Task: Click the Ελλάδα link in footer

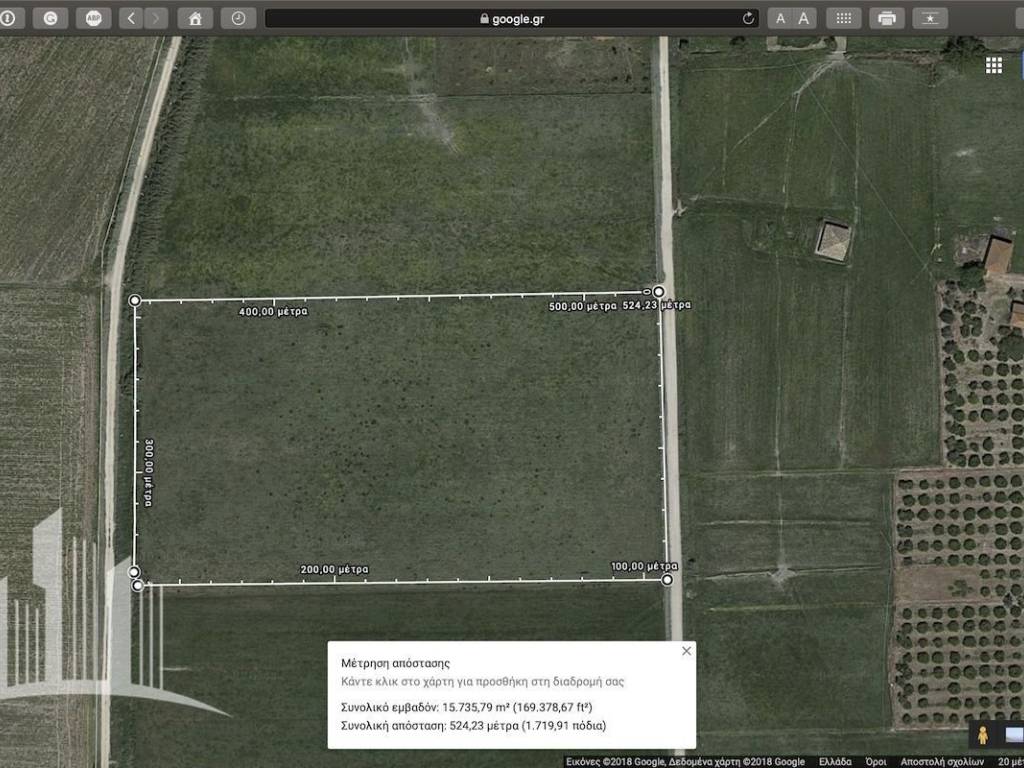Action: click(x=835, y=761)
